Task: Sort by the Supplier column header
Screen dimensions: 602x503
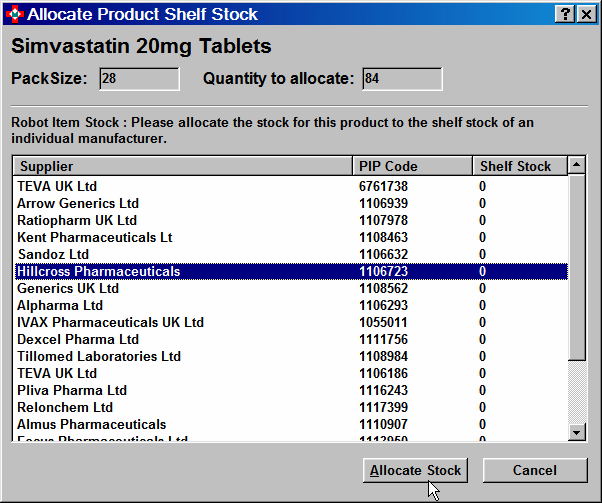Action: tap(183, 166)
